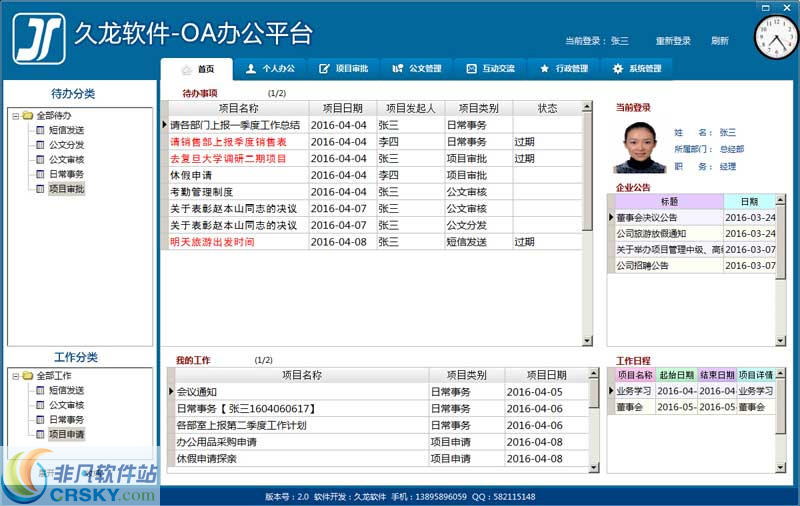Click the 状态 column header
800x506 pixels.
point(547,108)
